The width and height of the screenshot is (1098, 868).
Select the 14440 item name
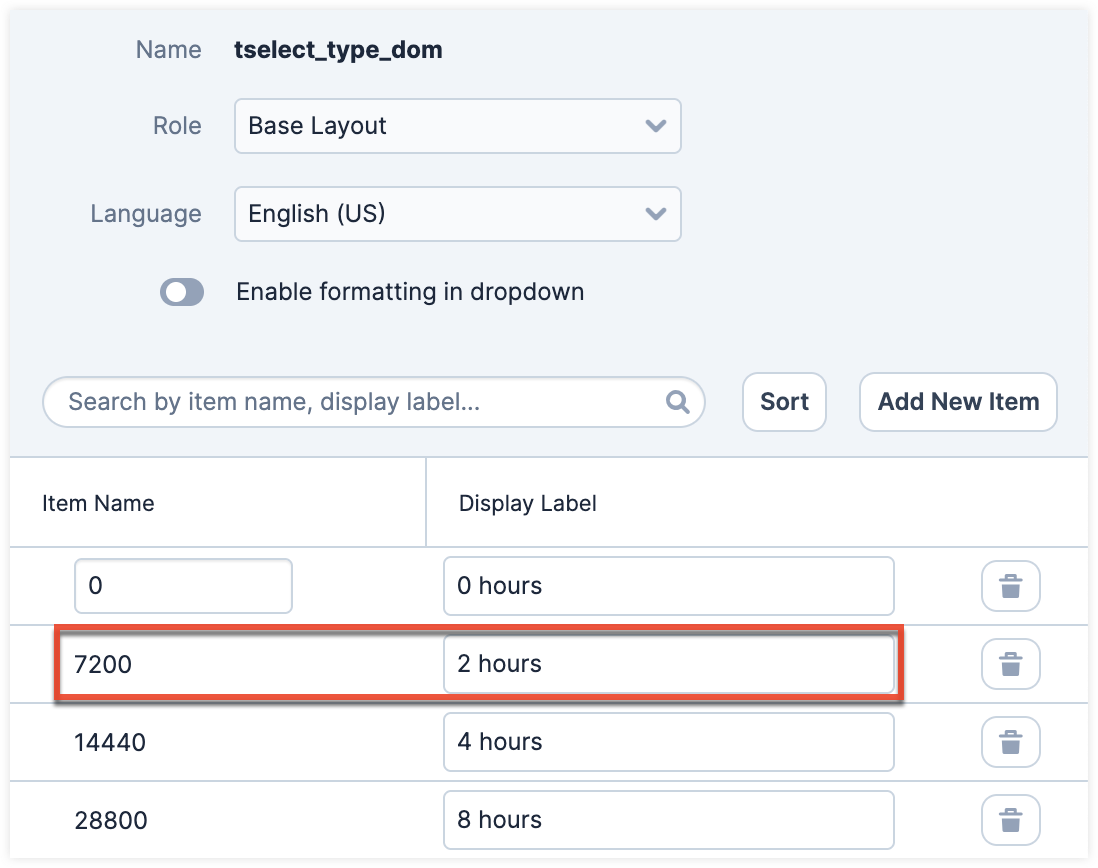(110, 742)
